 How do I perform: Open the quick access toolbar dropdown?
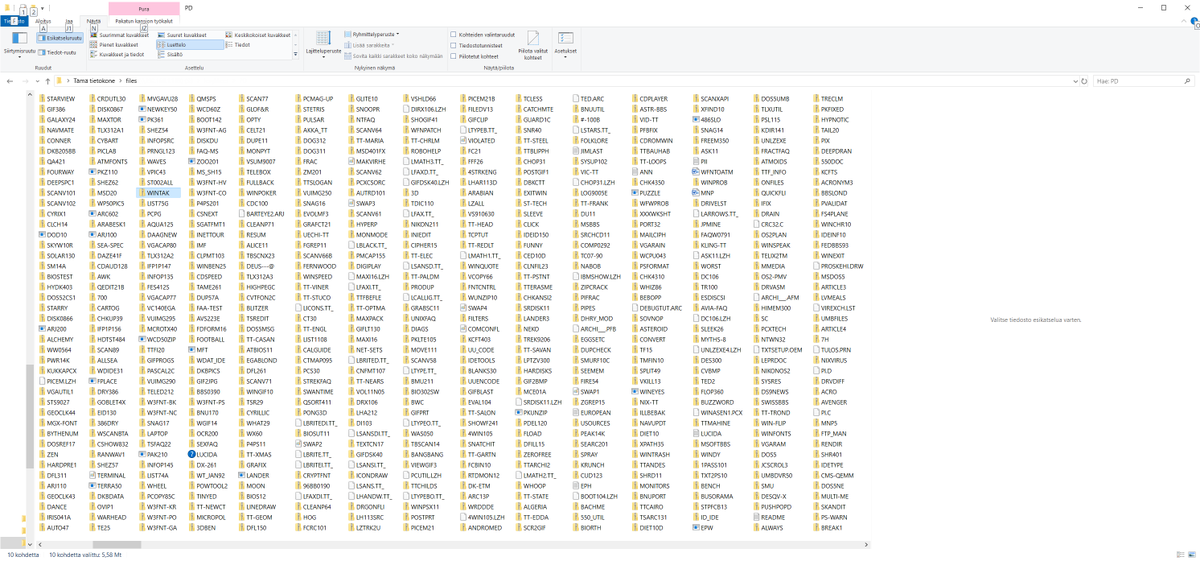pyautogui.click(x=43, y=7)
